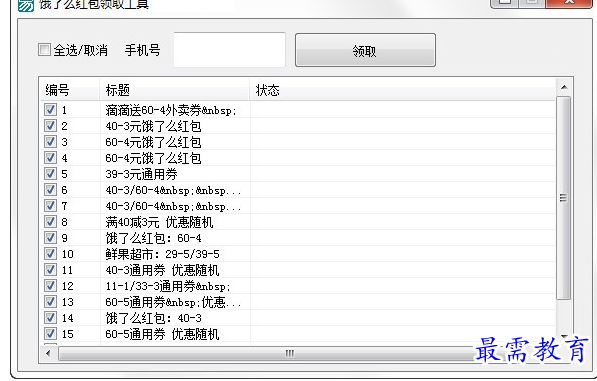
Task: Click the vertical scrollbar thumb
Action: click(x=563, y=198)
